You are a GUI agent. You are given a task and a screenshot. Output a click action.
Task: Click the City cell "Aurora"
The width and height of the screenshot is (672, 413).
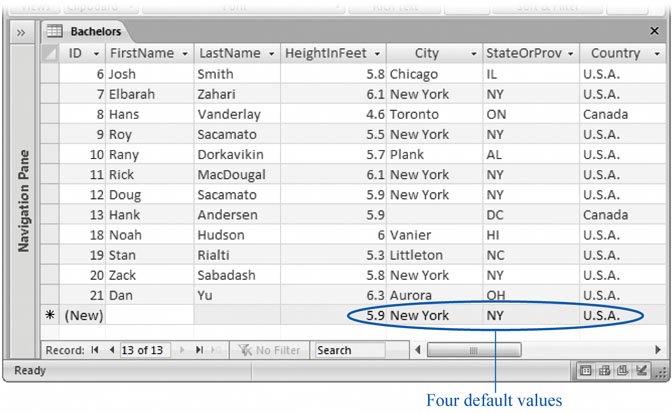(x=435, y=295)
